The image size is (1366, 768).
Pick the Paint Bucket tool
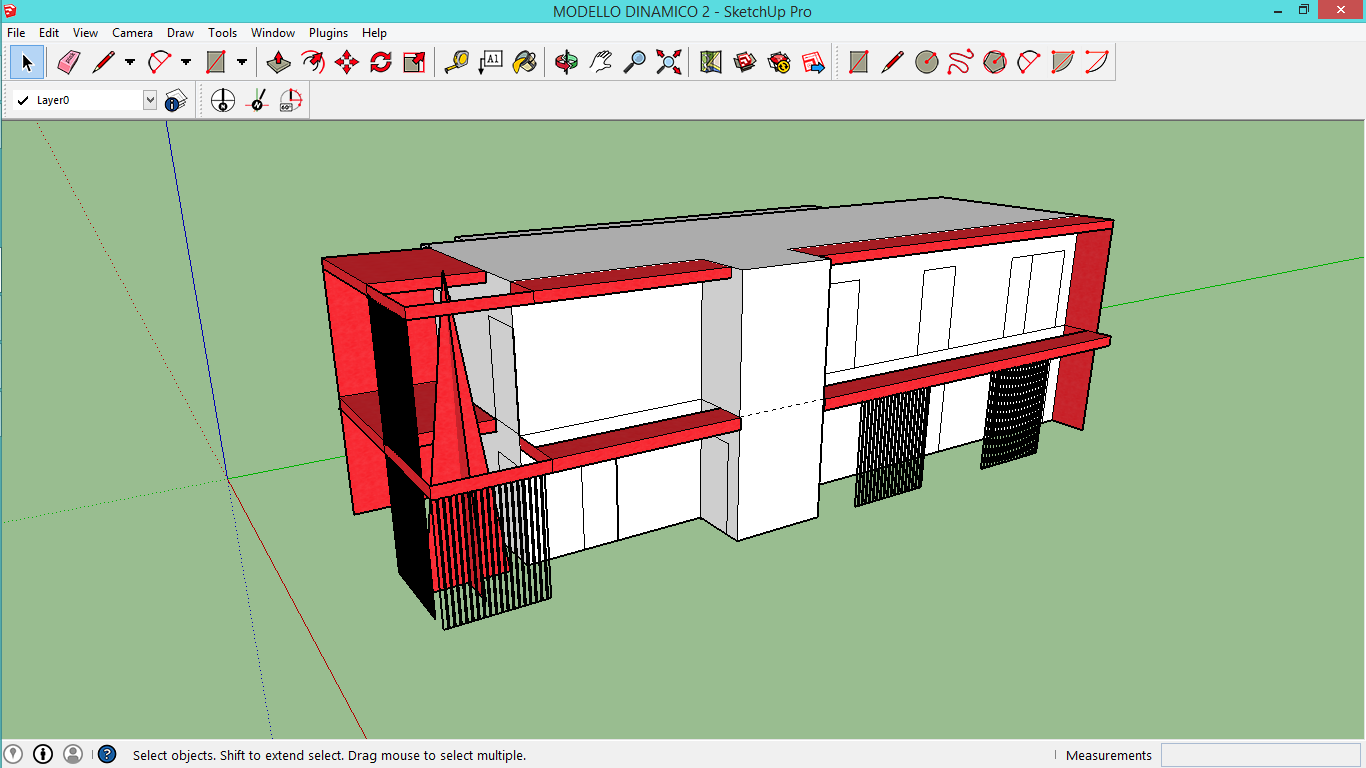pyautogui.click(x=525, y=61)
